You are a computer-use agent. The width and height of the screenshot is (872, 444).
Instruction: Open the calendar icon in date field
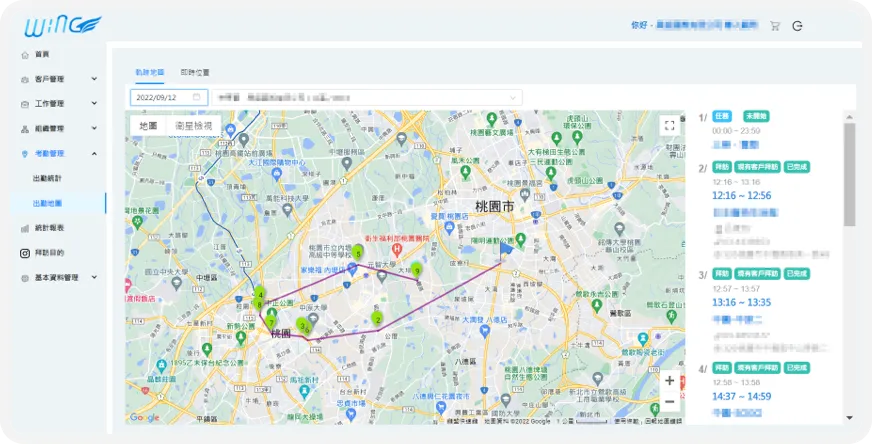[196, 97]
